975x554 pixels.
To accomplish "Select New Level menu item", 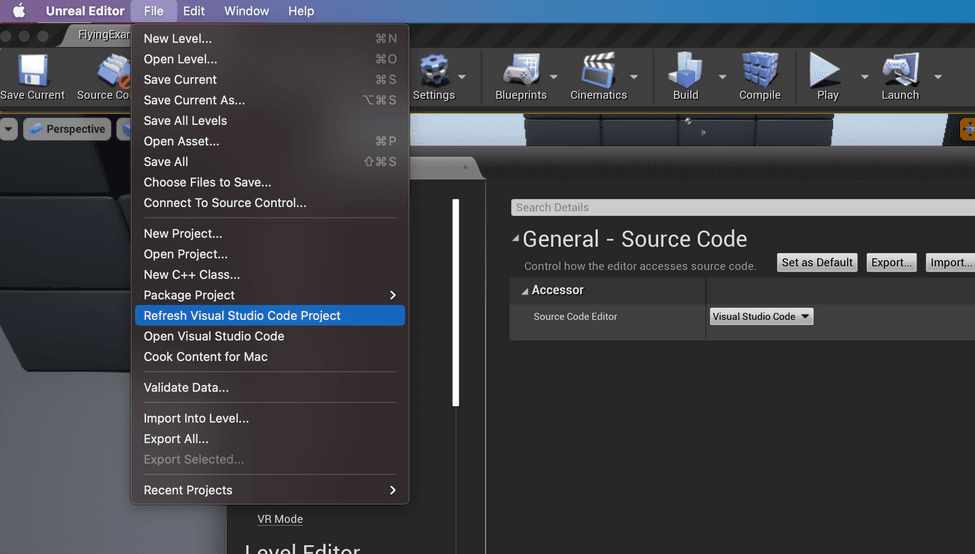I will pos(269,39).
